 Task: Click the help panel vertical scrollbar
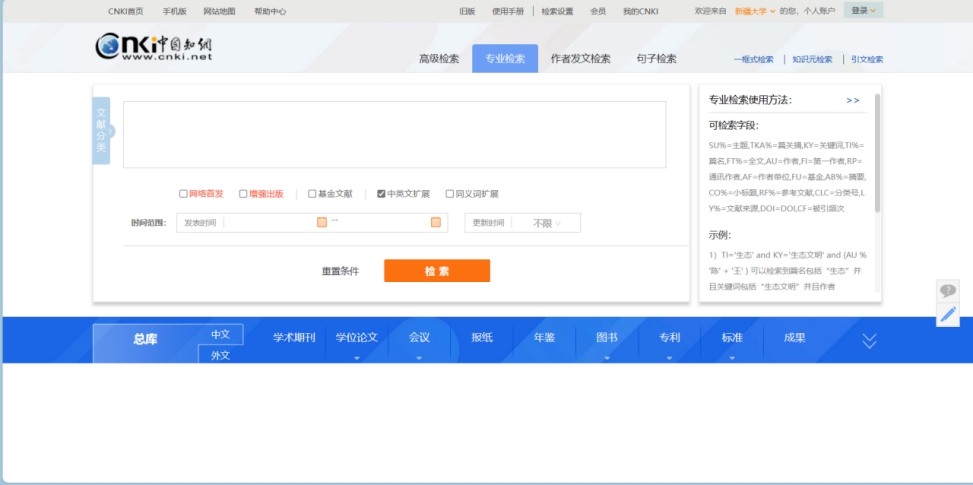(877, 154)
